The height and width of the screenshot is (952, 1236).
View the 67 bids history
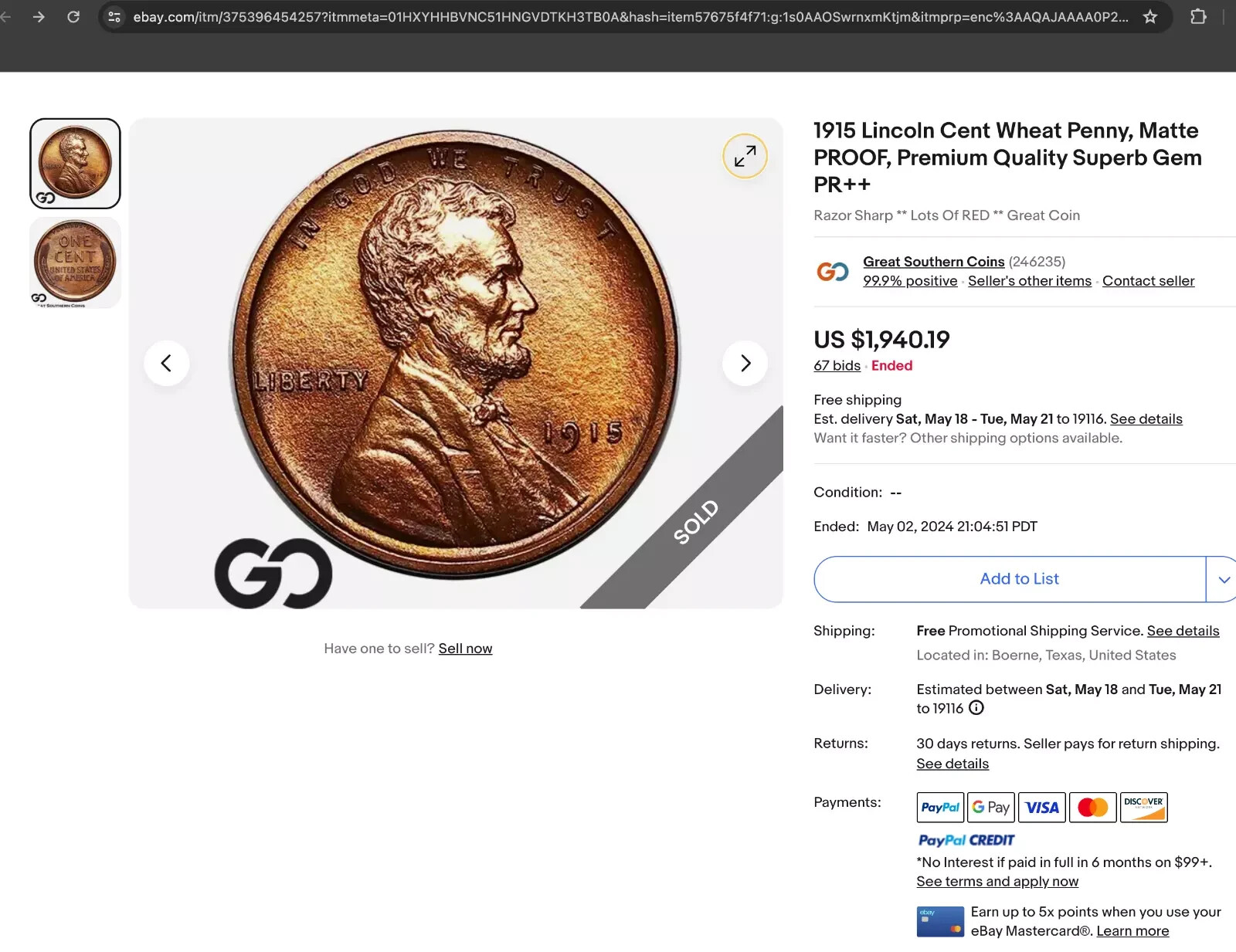tap(837, 366)
